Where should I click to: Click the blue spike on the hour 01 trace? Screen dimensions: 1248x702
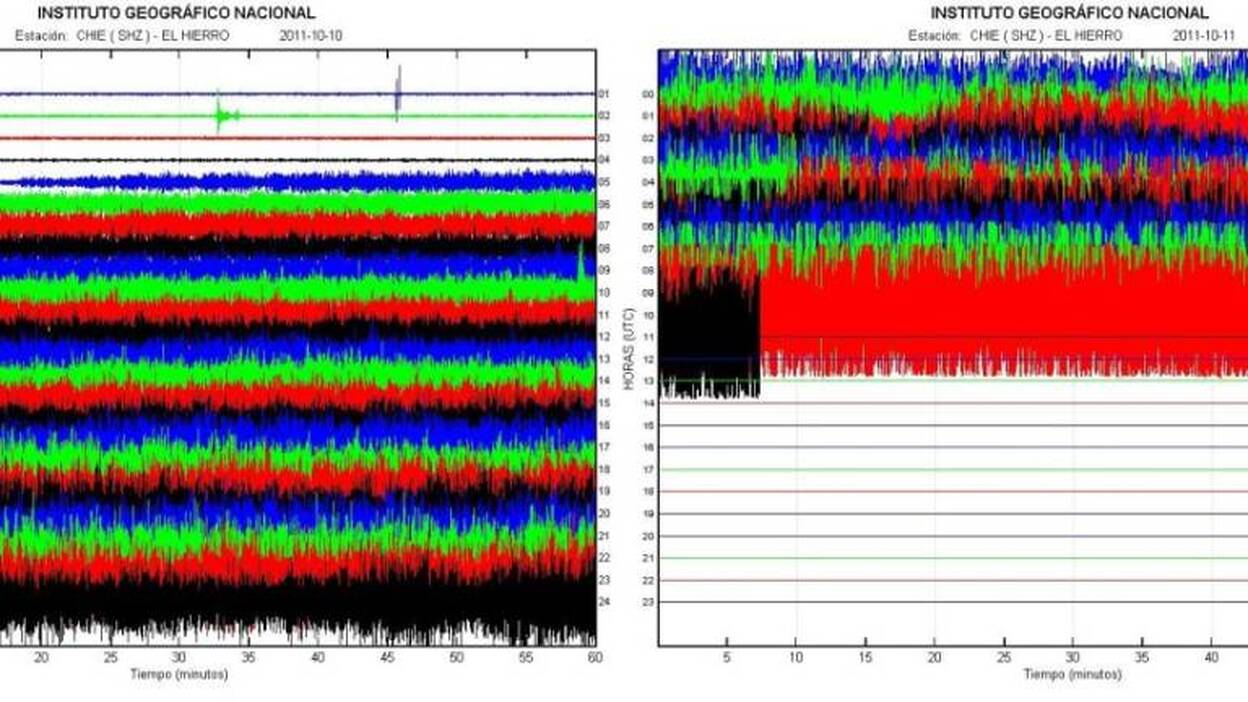(398, 88)
